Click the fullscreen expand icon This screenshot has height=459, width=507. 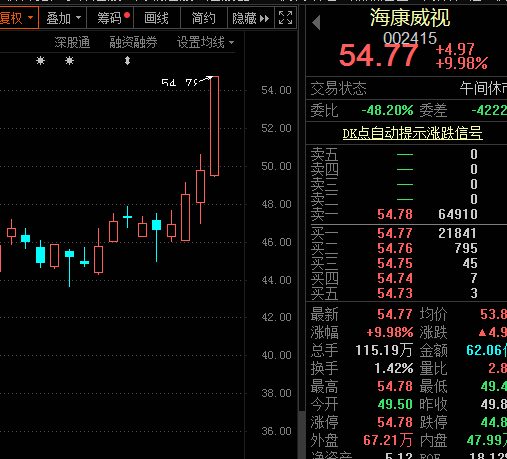tap(285, 18)
